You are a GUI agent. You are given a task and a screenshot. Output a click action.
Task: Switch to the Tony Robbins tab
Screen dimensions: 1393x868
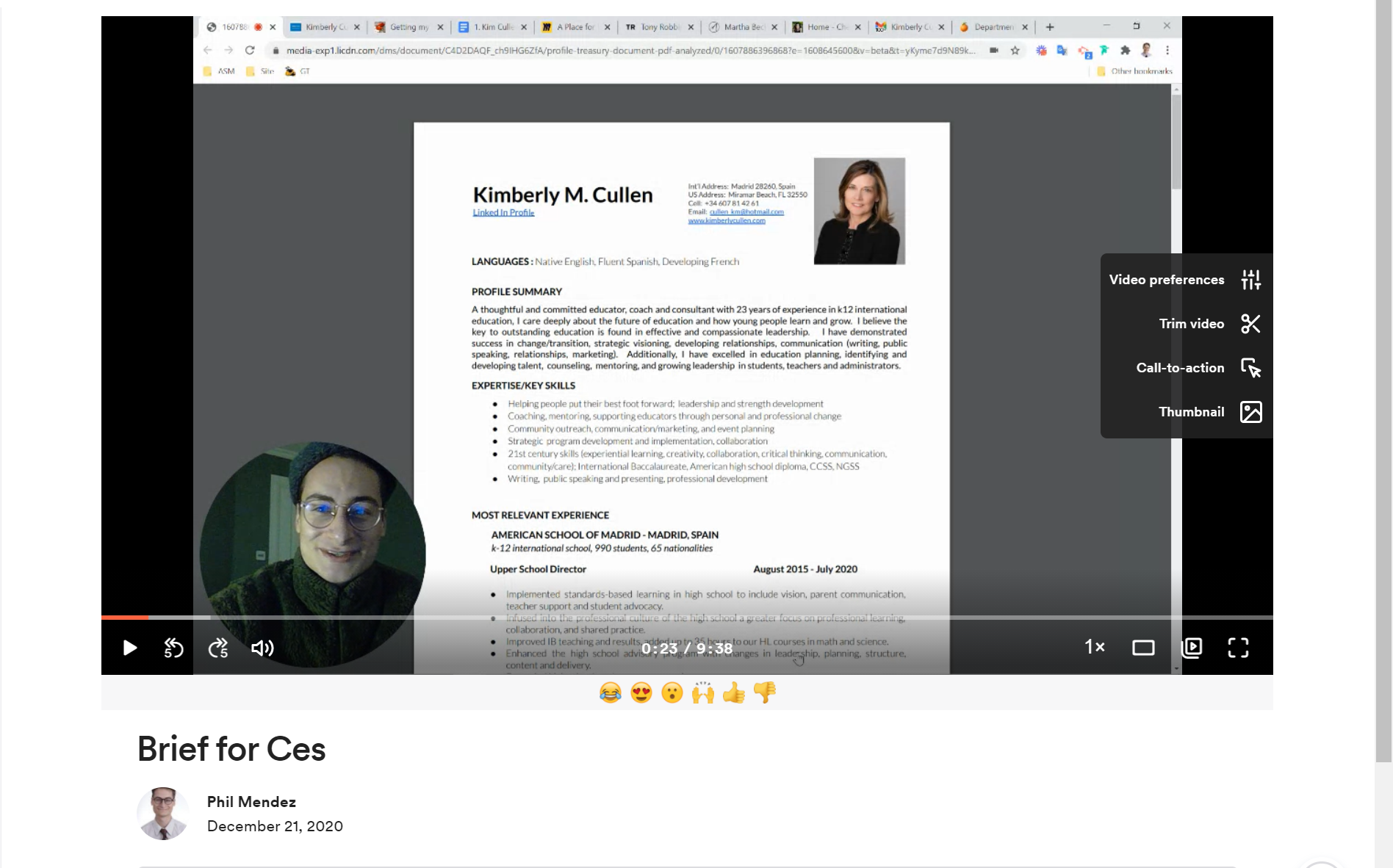pos(658,26)
